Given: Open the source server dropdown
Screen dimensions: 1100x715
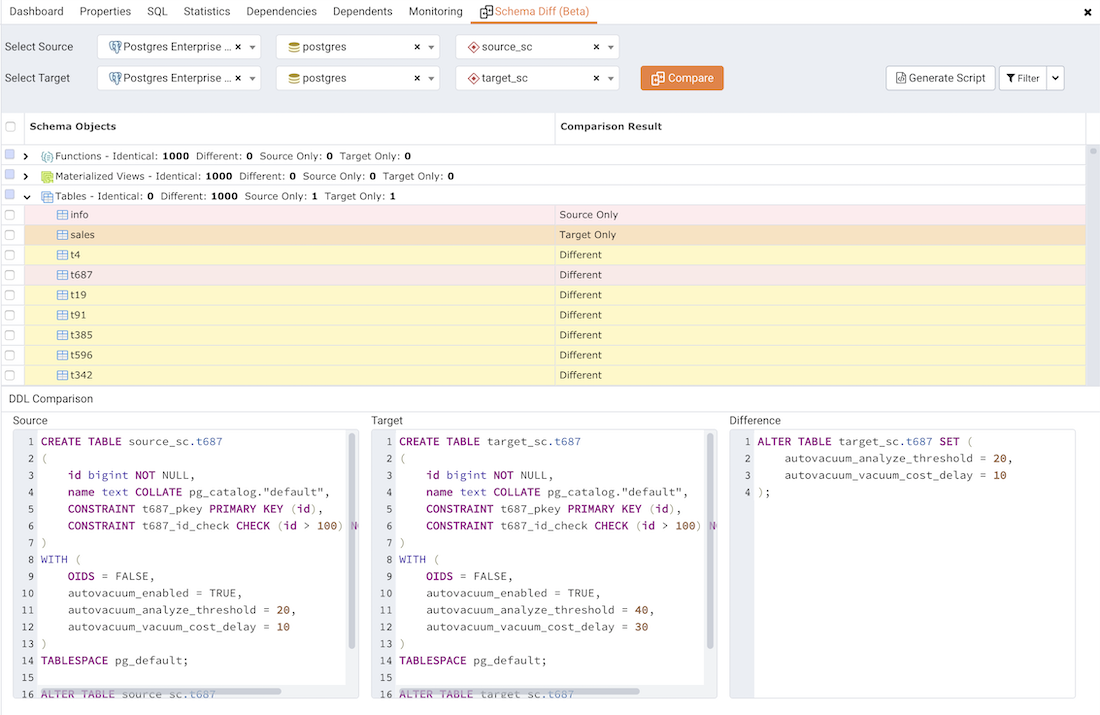Looking at the screenshot, I should click(253, 48).
